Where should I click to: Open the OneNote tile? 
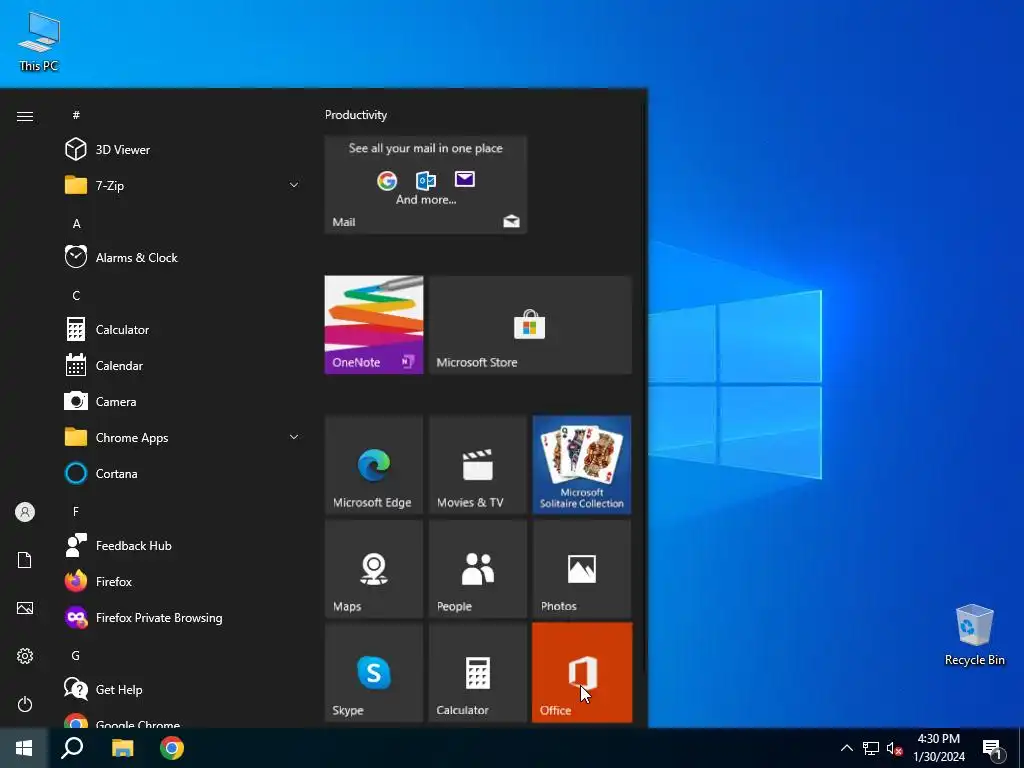[x=374, y=325]
